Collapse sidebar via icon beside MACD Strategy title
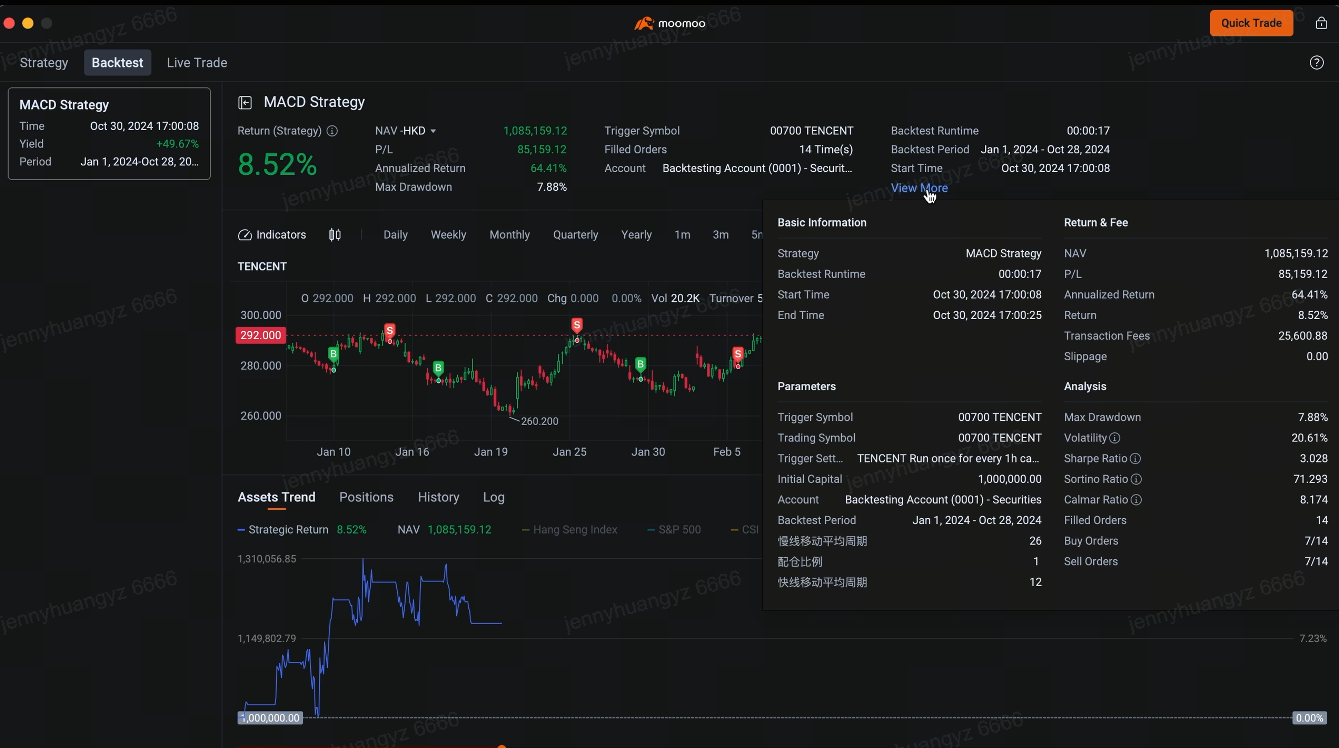This screenshot has width=1339, height=748. point(245,102)
